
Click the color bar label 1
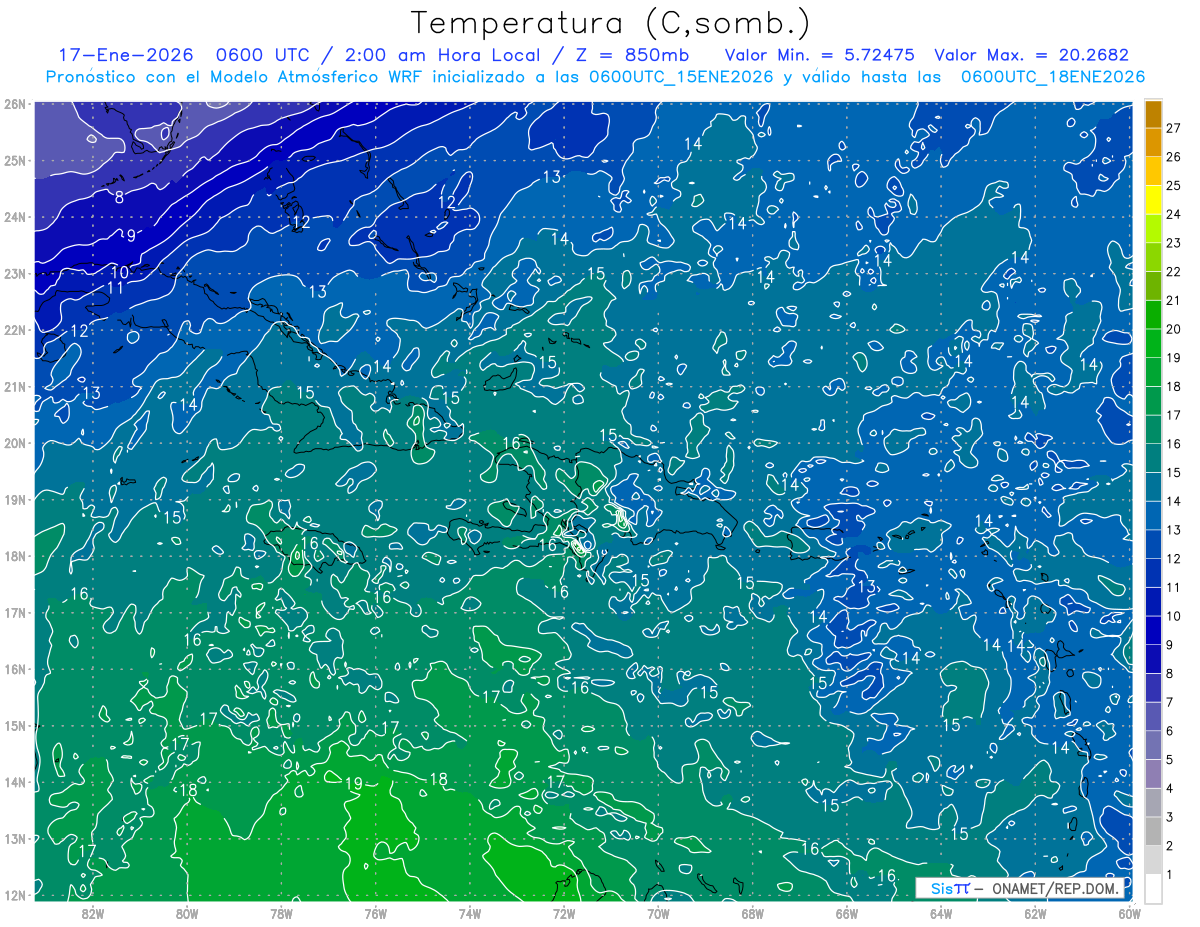(1170, 875)
